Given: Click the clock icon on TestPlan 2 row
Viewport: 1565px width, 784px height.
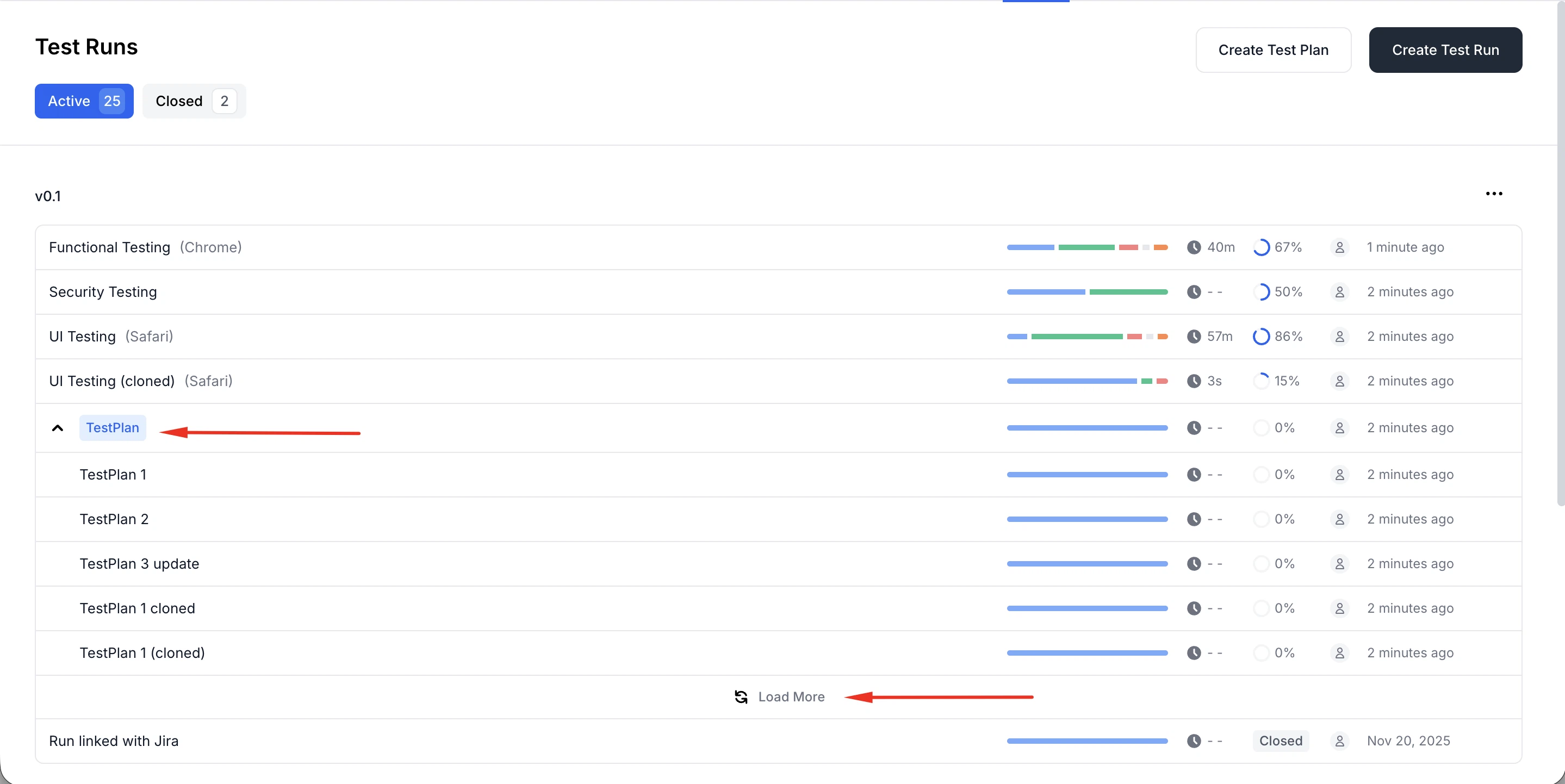Looking at the screenshot, I should (x=1194, y=519).
